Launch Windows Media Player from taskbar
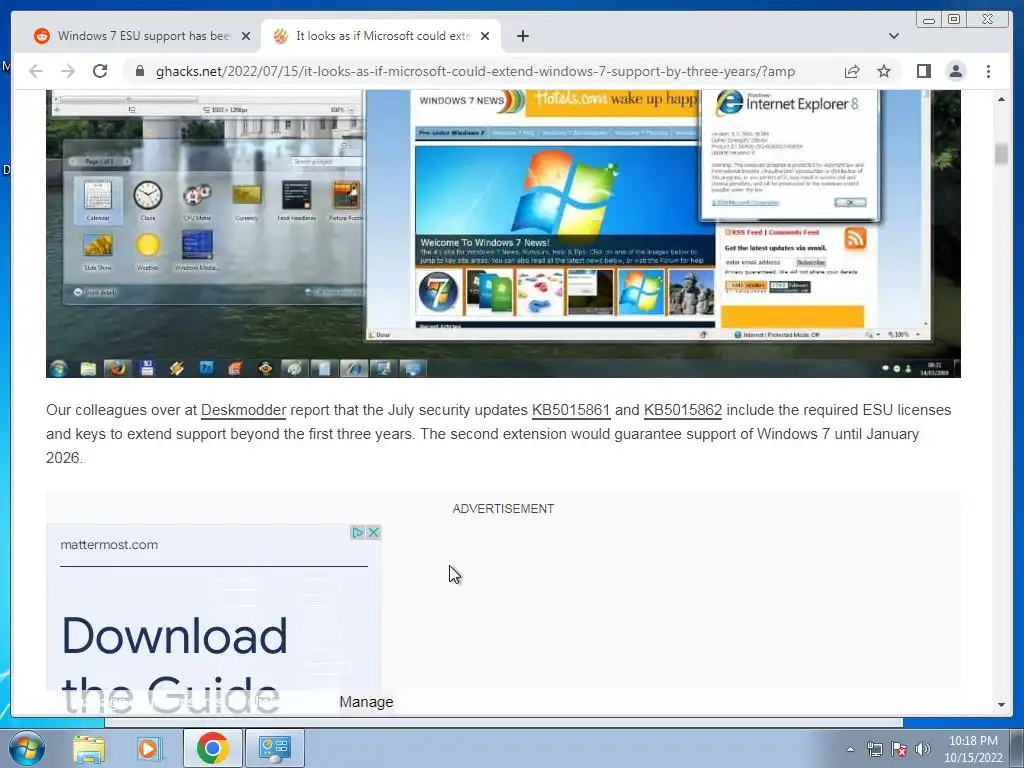Screen dimensions: 1024x768 148,748
